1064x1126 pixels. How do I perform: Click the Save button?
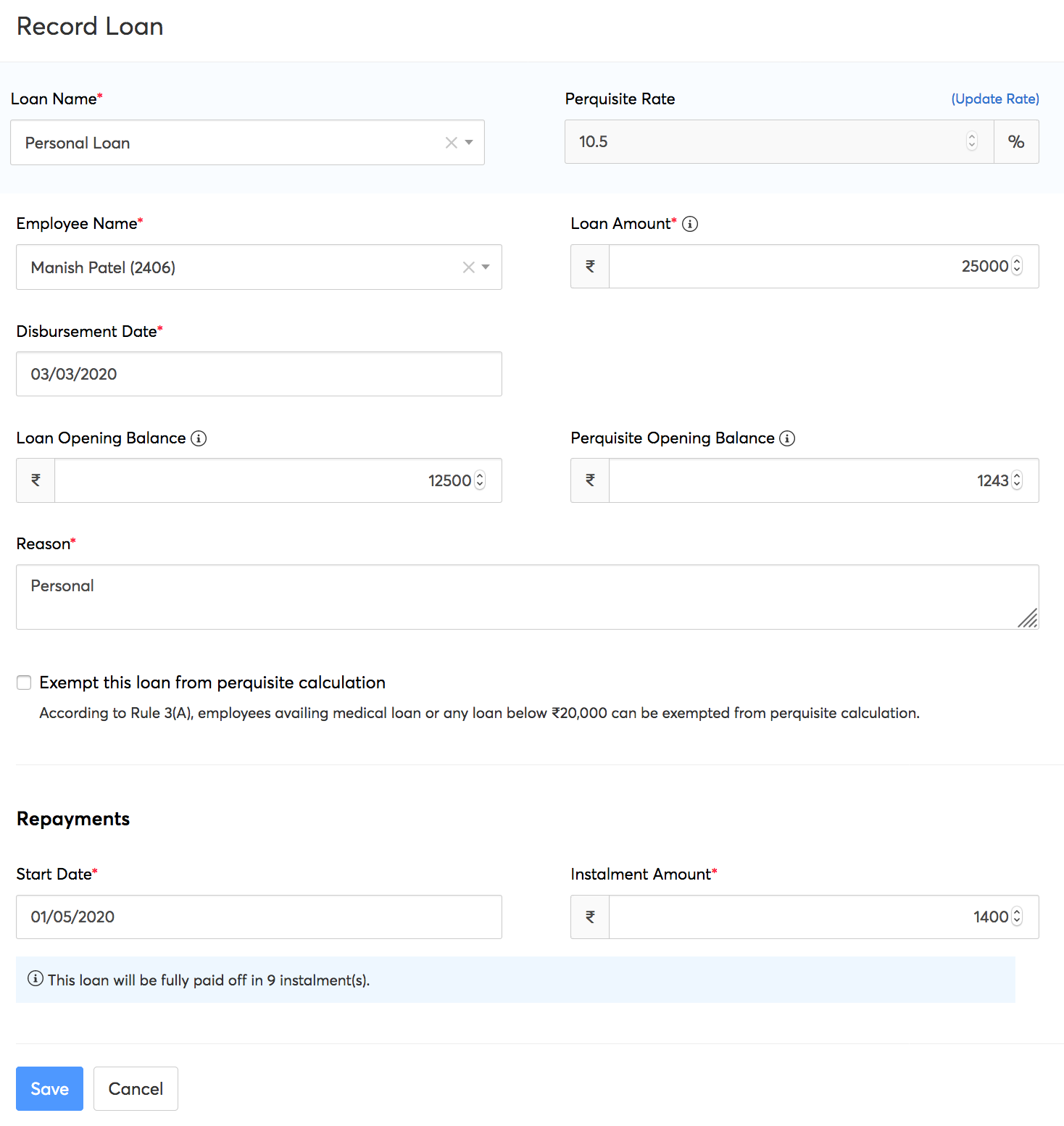(x=49, y=1088)
